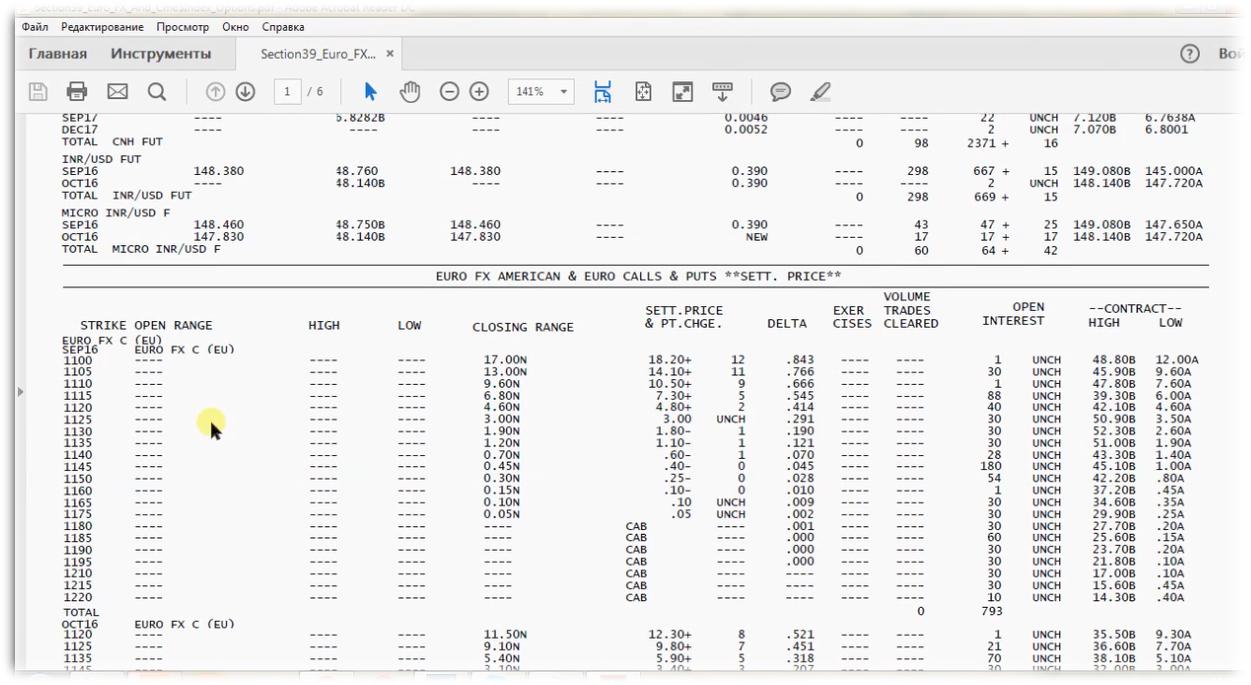The image size is (1251, 685).
Task: Go to the Главная home view
Action: pos(57,54)
